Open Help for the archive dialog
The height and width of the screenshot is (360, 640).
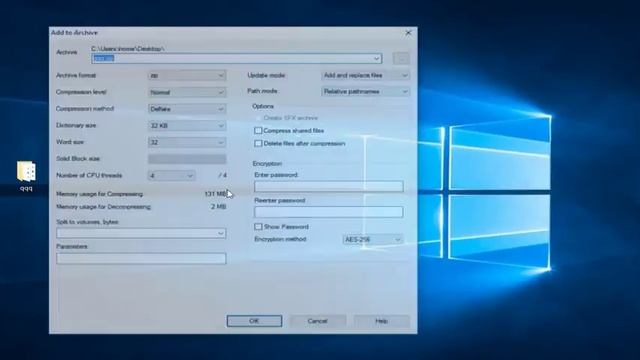(381, 321)
